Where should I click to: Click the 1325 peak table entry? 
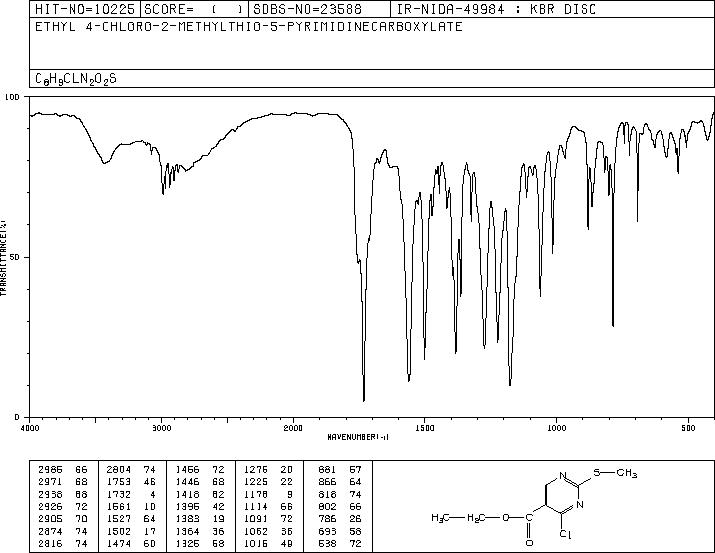tap(200, 543)
